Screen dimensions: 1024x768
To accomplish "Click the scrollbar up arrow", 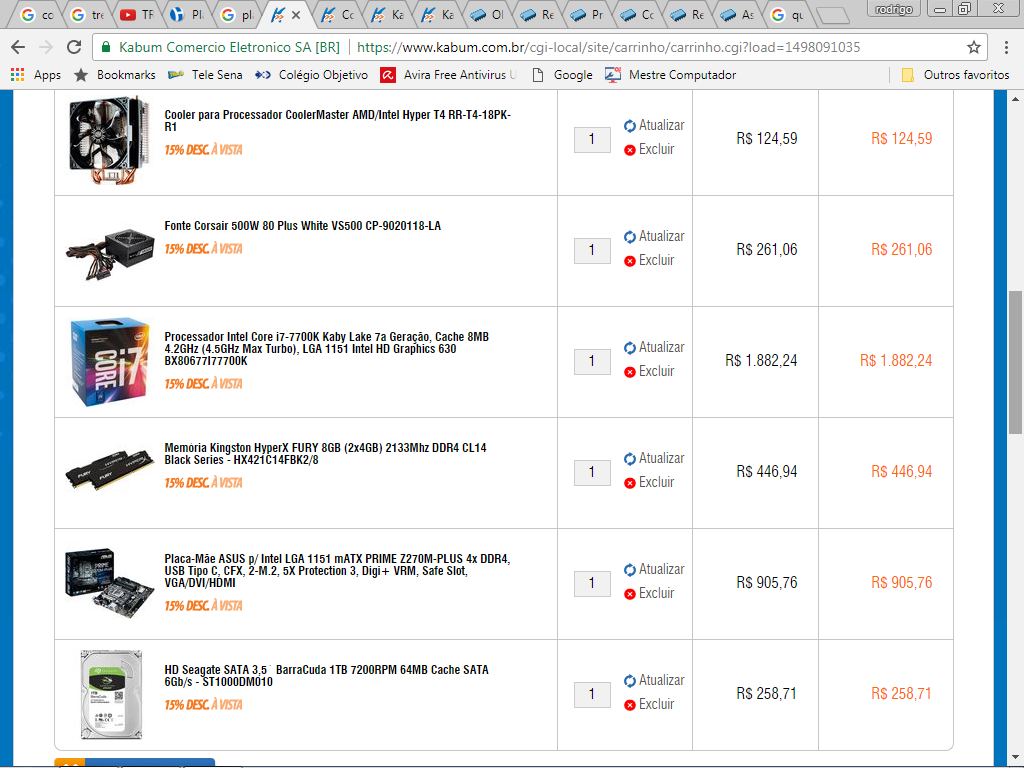I will pos(1015,99).
